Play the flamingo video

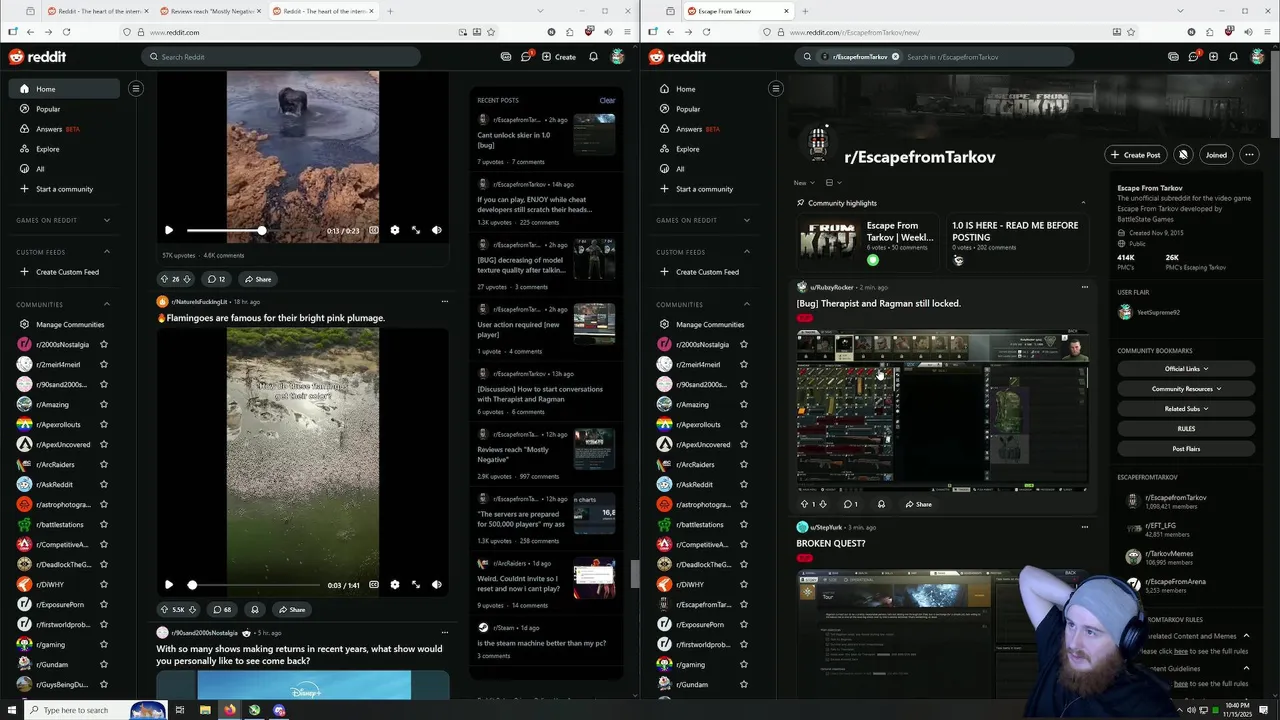[x=169, y=585]
